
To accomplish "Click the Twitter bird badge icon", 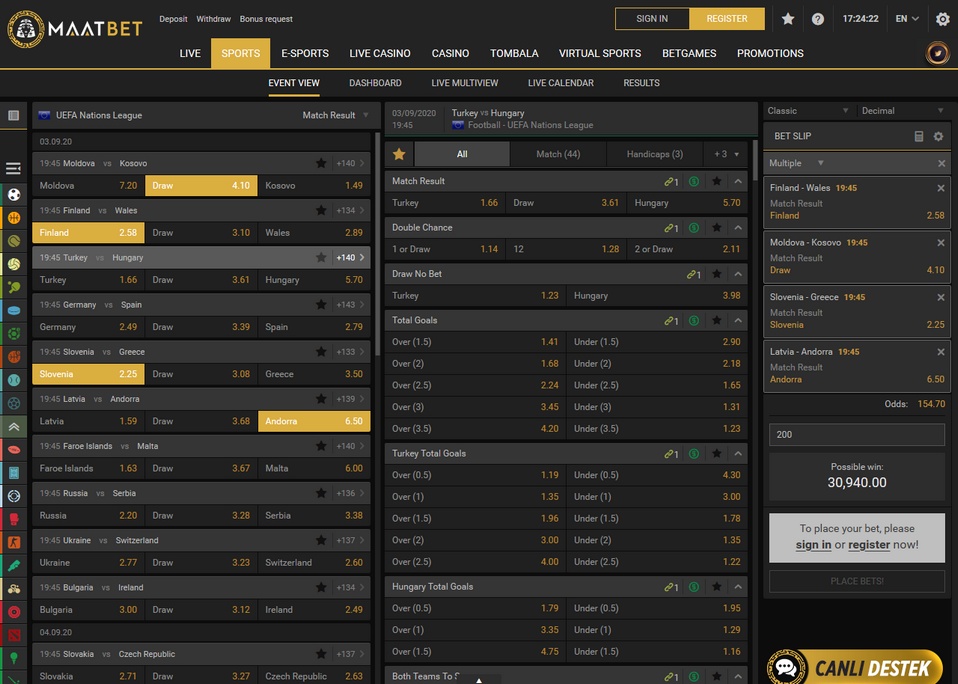I will pyautogui.click(x=937, y=53).
